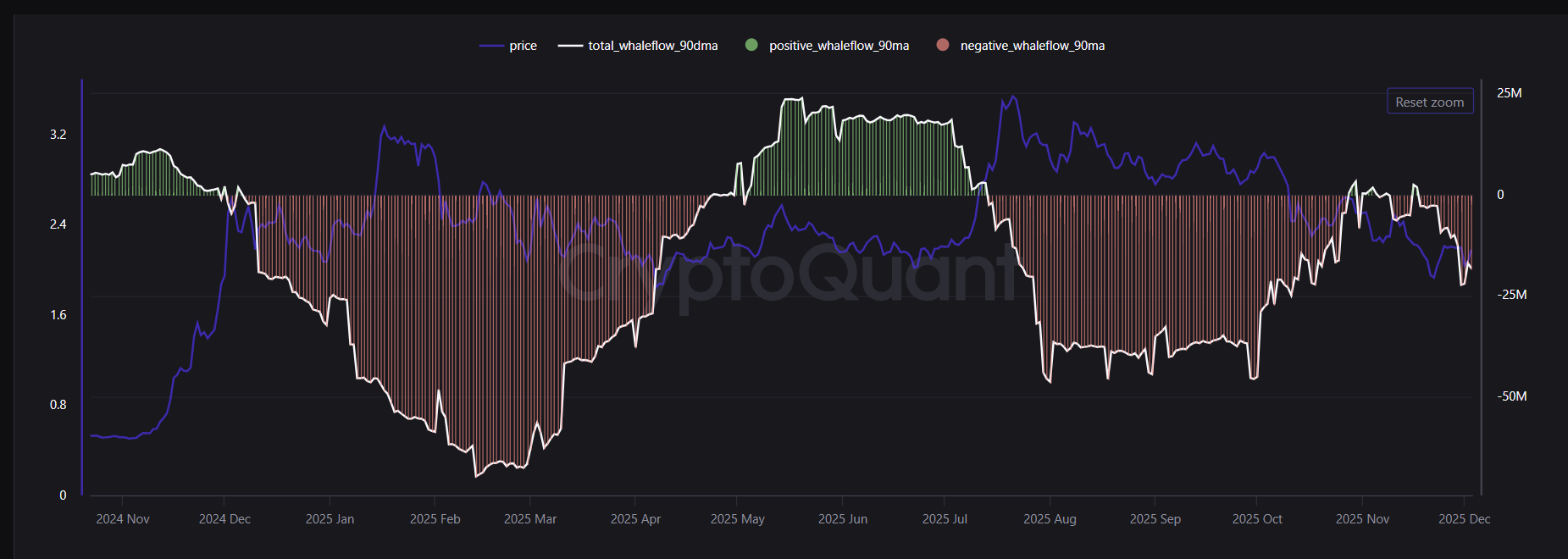1568x559 pixels.
Task: Click the 2024 Nov x-axis label
Action: click(123, 519)
